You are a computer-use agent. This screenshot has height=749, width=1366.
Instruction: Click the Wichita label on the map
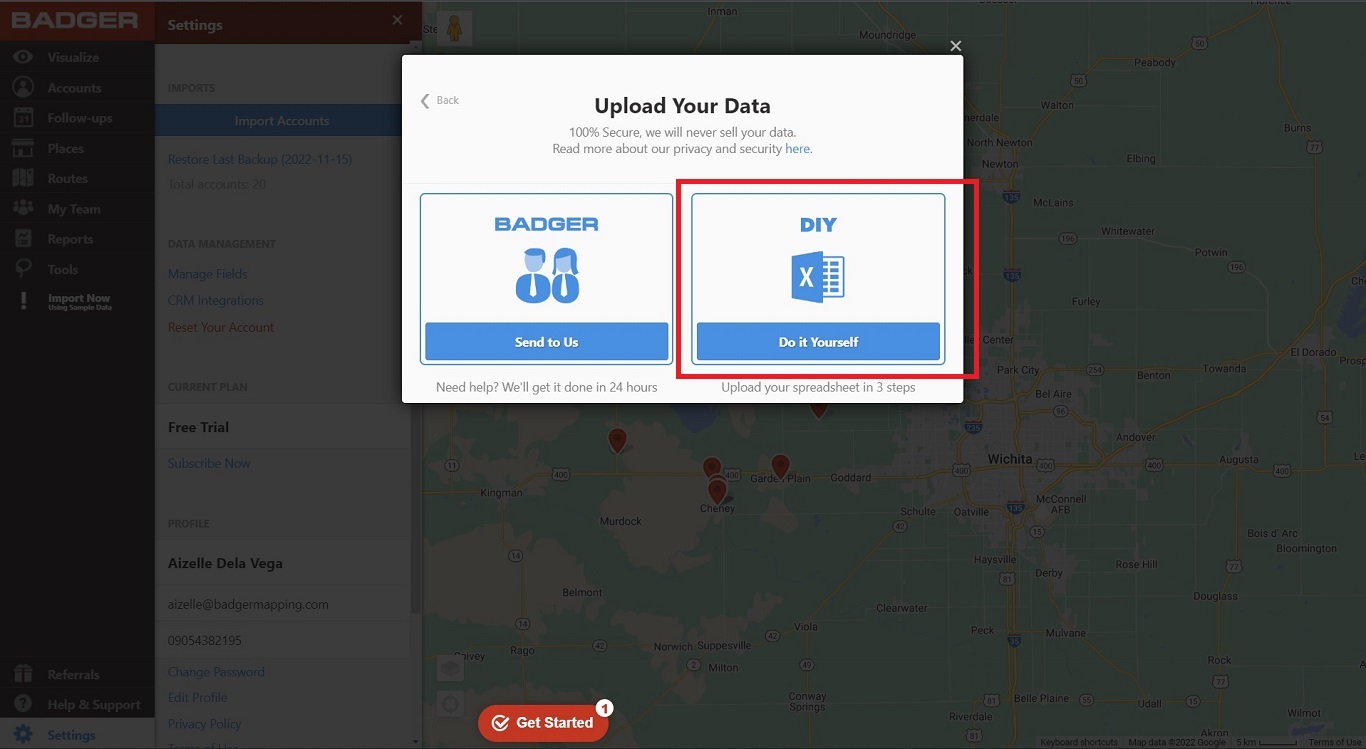tap(1009, 459)
